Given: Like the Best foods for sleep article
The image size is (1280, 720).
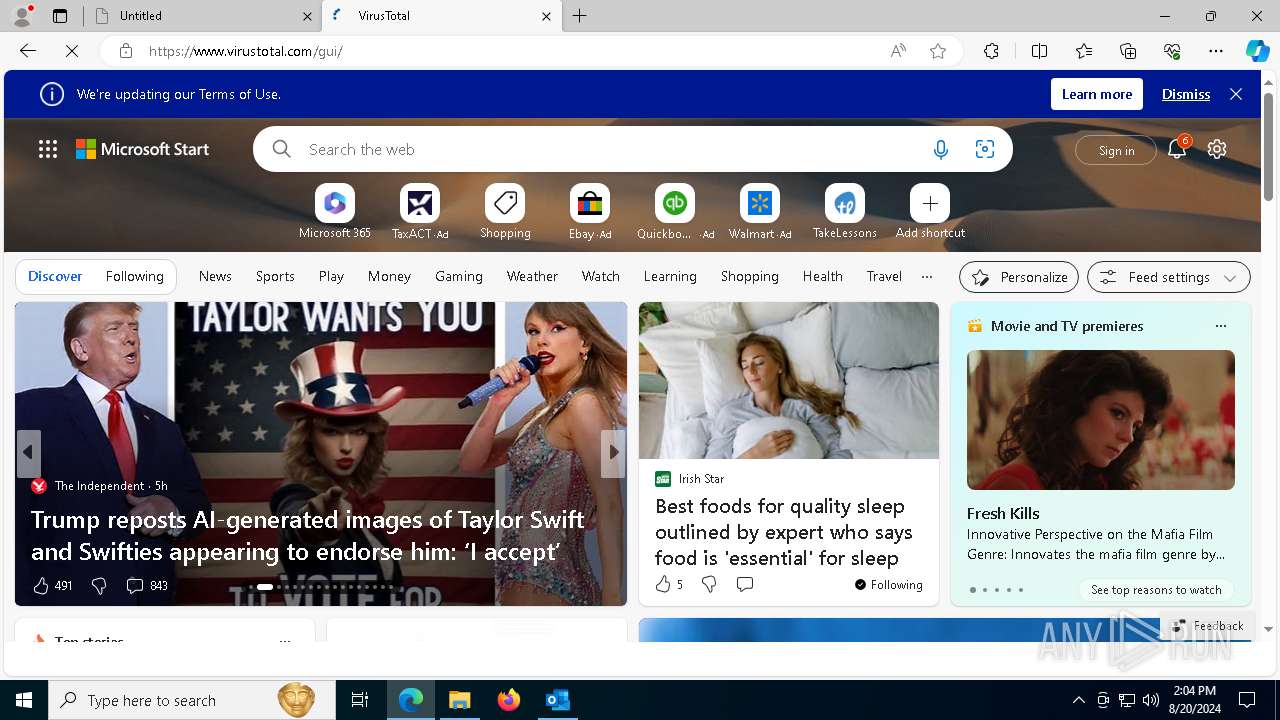Looking at the screenshot, I should click(663, 584).
